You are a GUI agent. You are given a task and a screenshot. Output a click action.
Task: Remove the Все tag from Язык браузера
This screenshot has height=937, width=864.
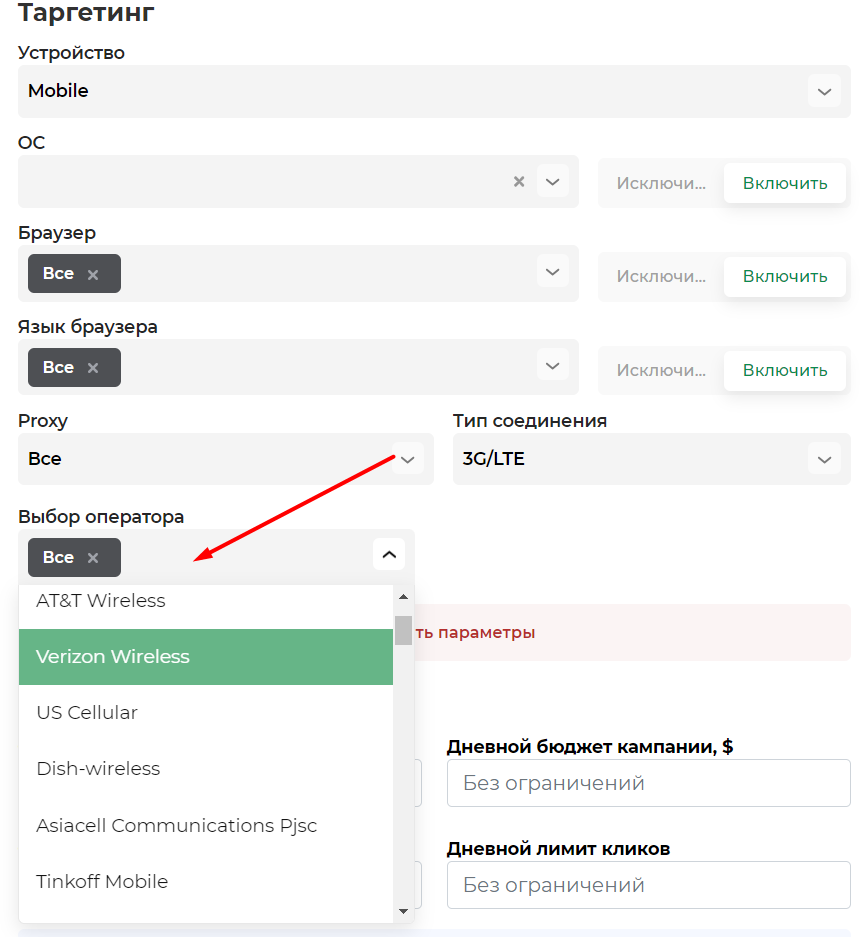click(93, 368)
